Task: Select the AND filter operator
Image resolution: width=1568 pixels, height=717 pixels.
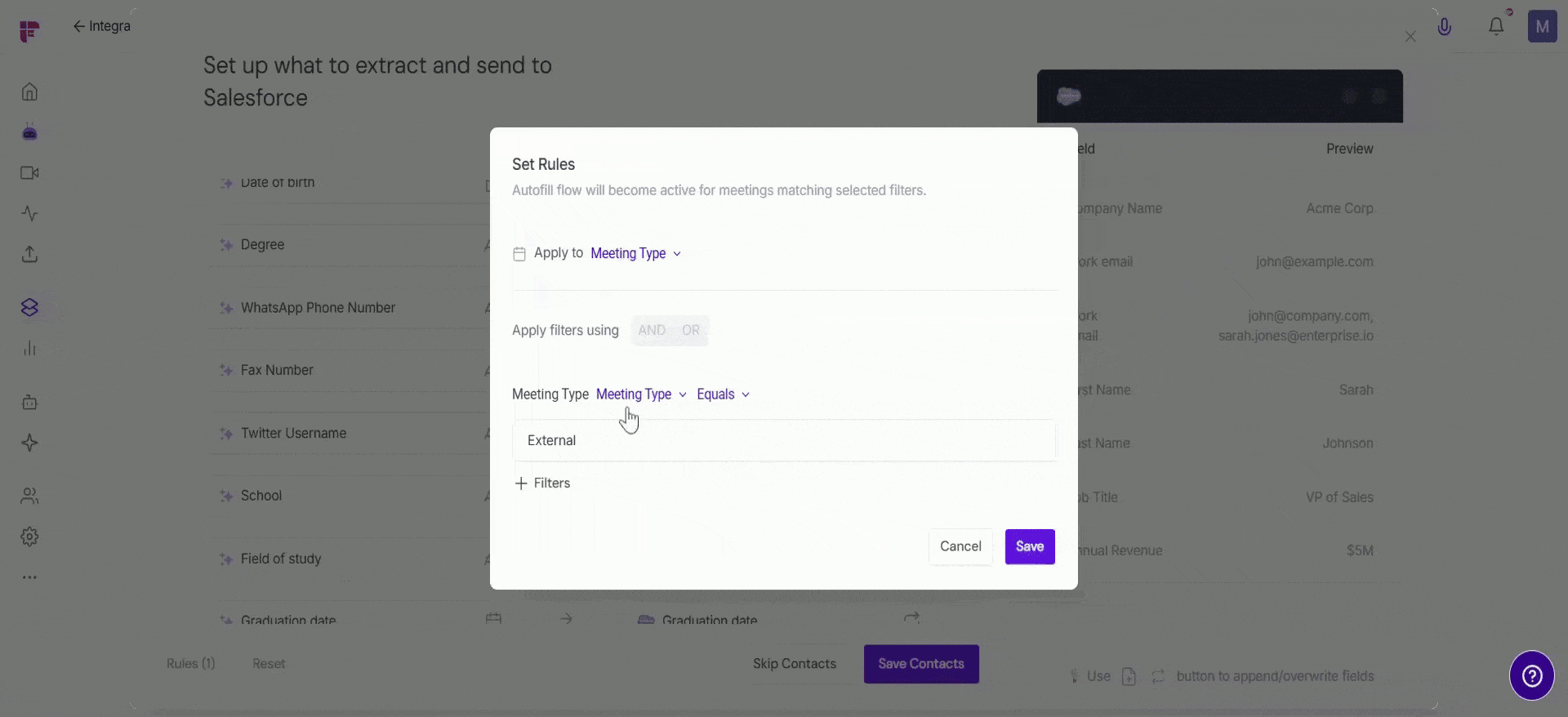Action: (x=652, y=331)
